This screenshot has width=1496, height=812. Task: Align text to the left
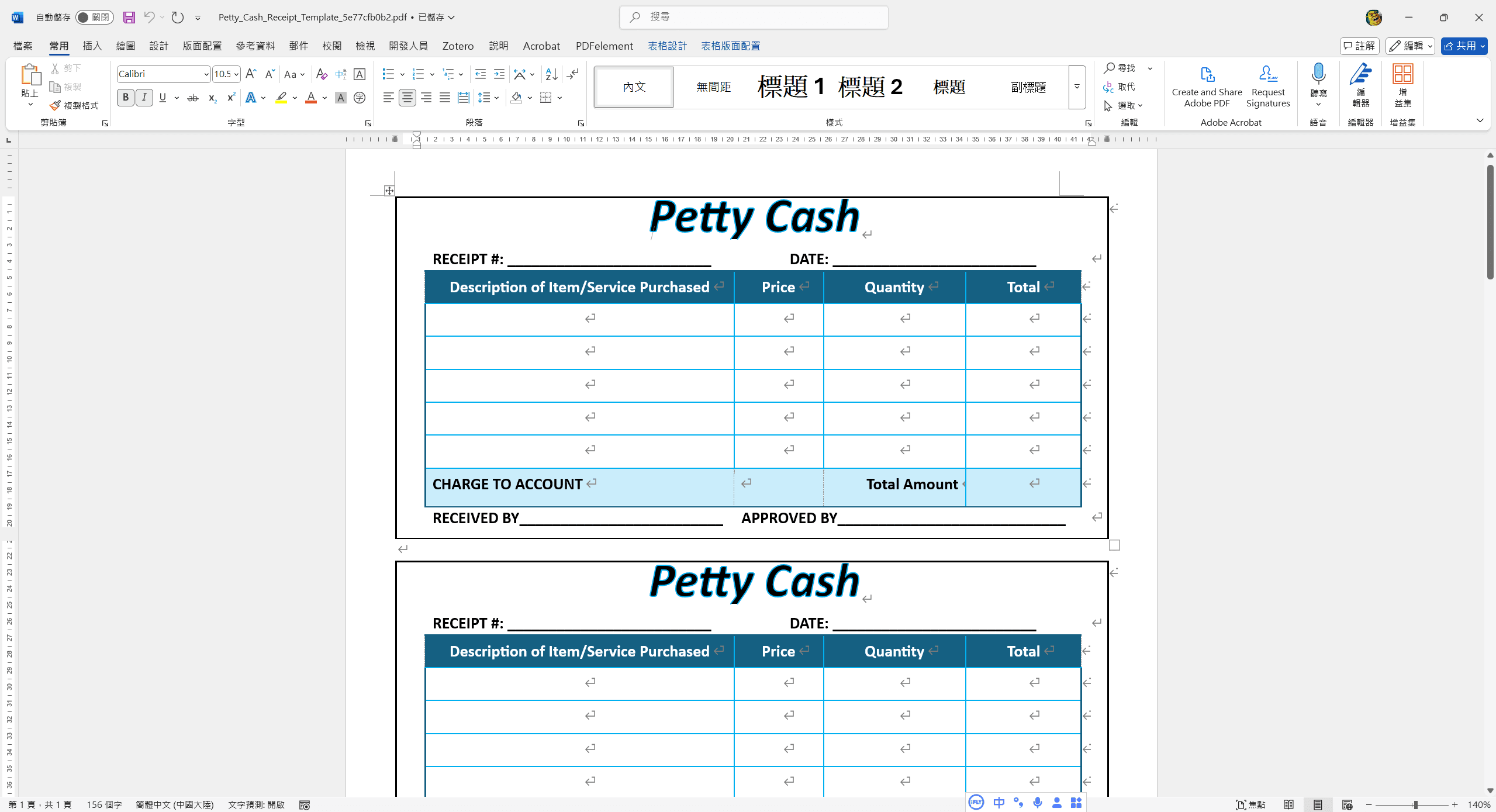pos(389,98)
